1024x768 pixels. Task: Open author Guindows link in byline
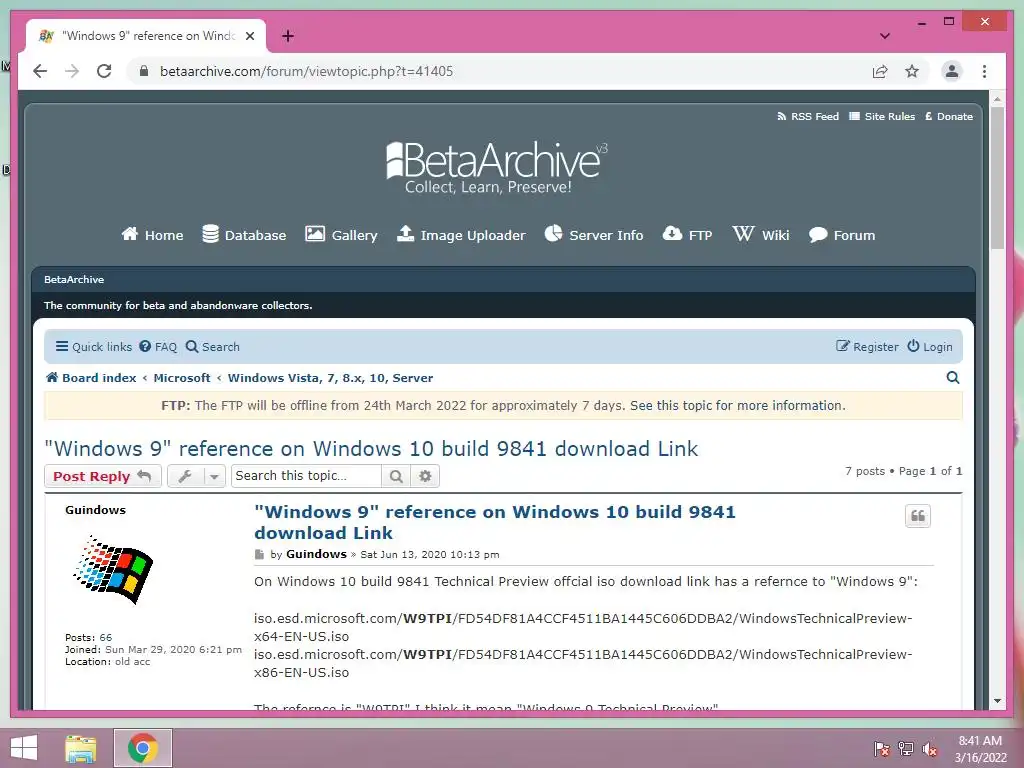[x=316, y=554]
